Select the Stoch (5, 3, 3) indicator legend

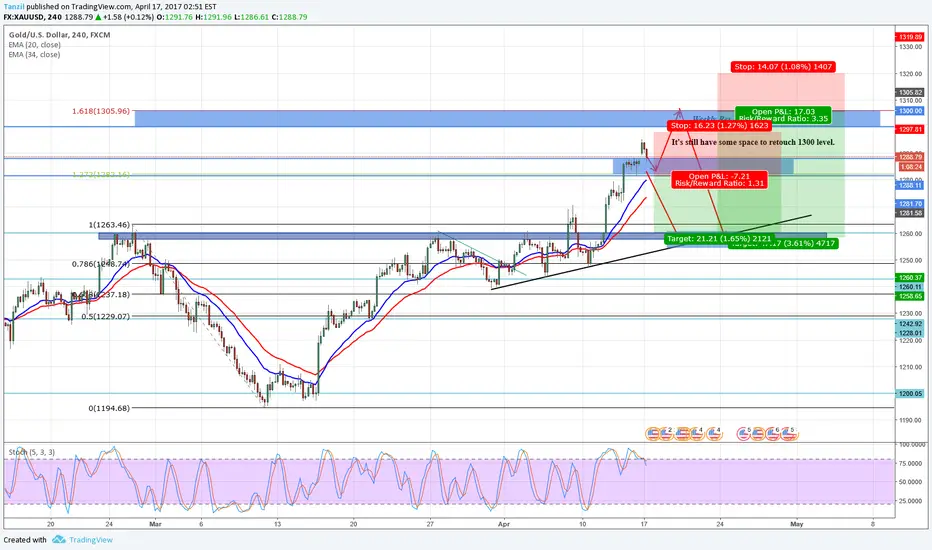pyautogui.click(x=32, y=452)
